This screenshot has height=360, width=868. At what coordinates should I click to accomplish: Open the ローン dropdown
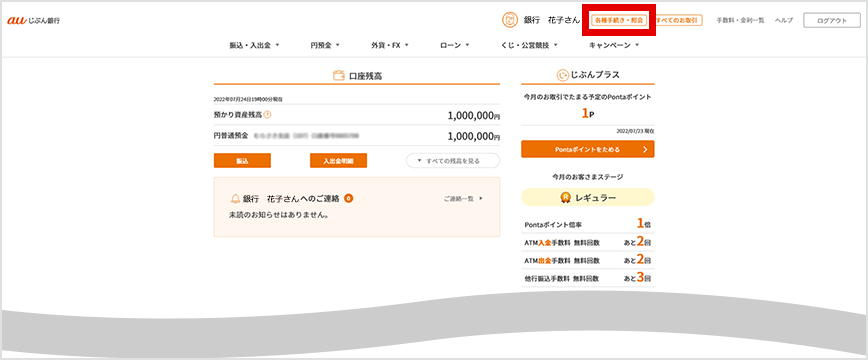pos(454,45)
